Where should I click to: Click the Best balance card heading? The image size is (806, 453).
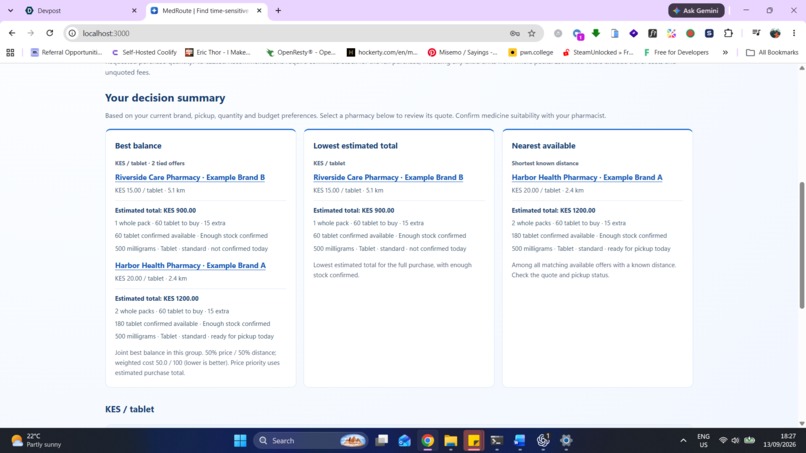(x=138, y=146)
